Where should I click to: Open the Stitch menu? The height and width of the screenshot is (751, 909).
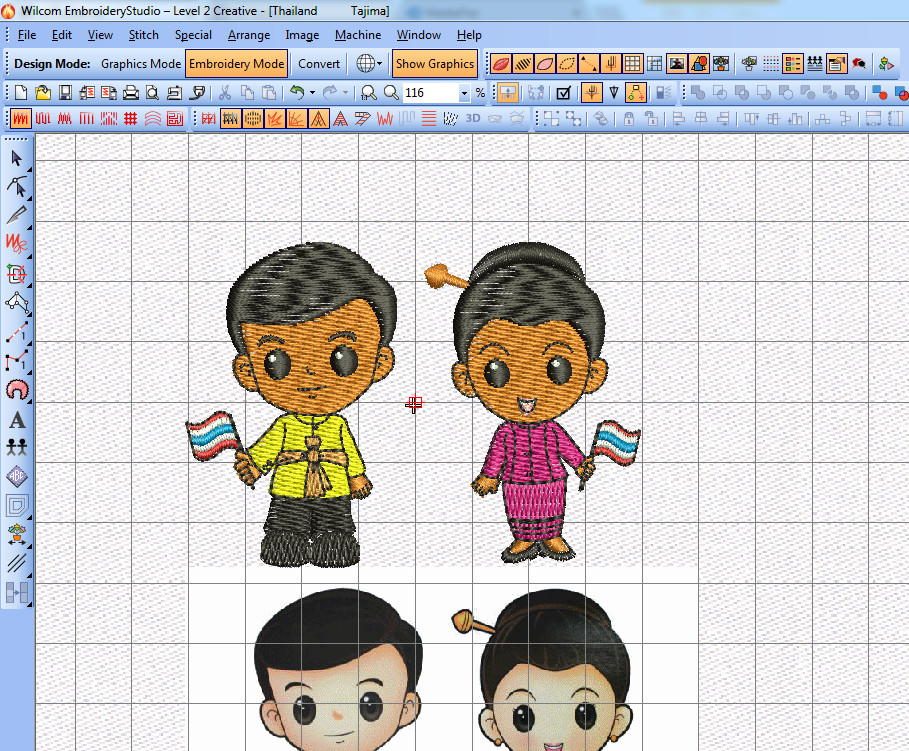coord(144,35)
